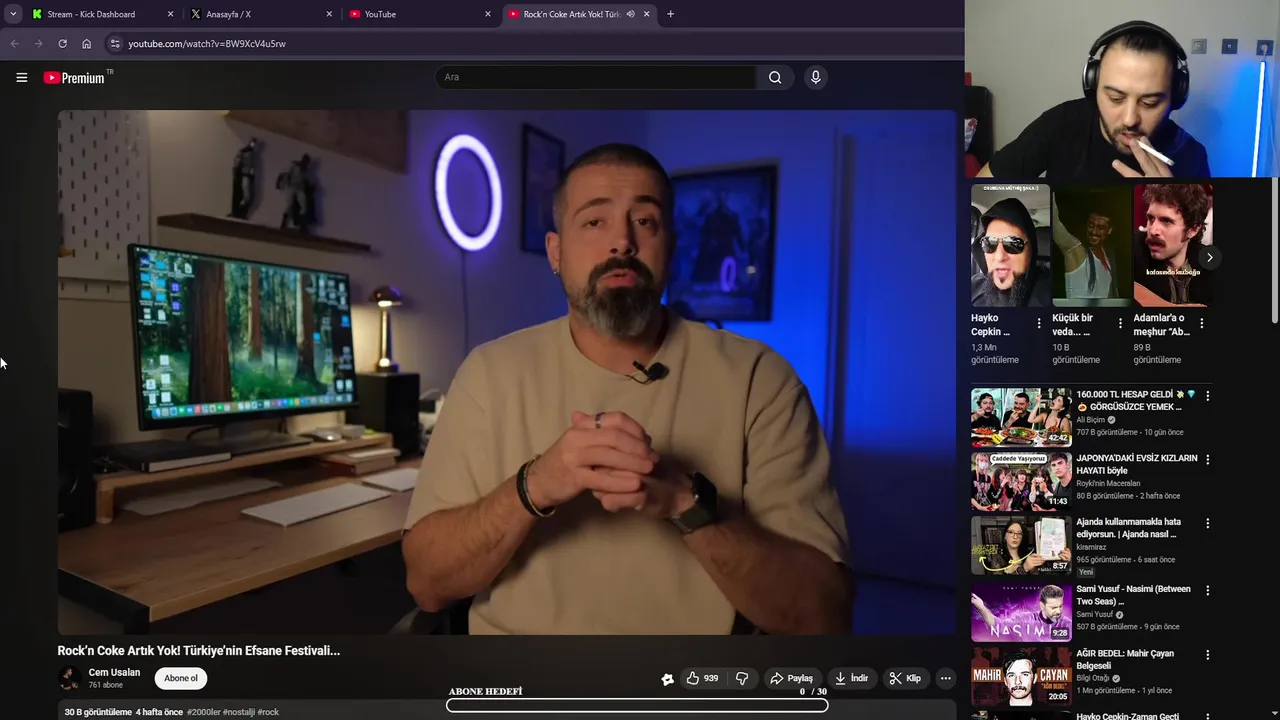Subscribe with Abone ol button

pyautogui.click(x=181, y=678)
